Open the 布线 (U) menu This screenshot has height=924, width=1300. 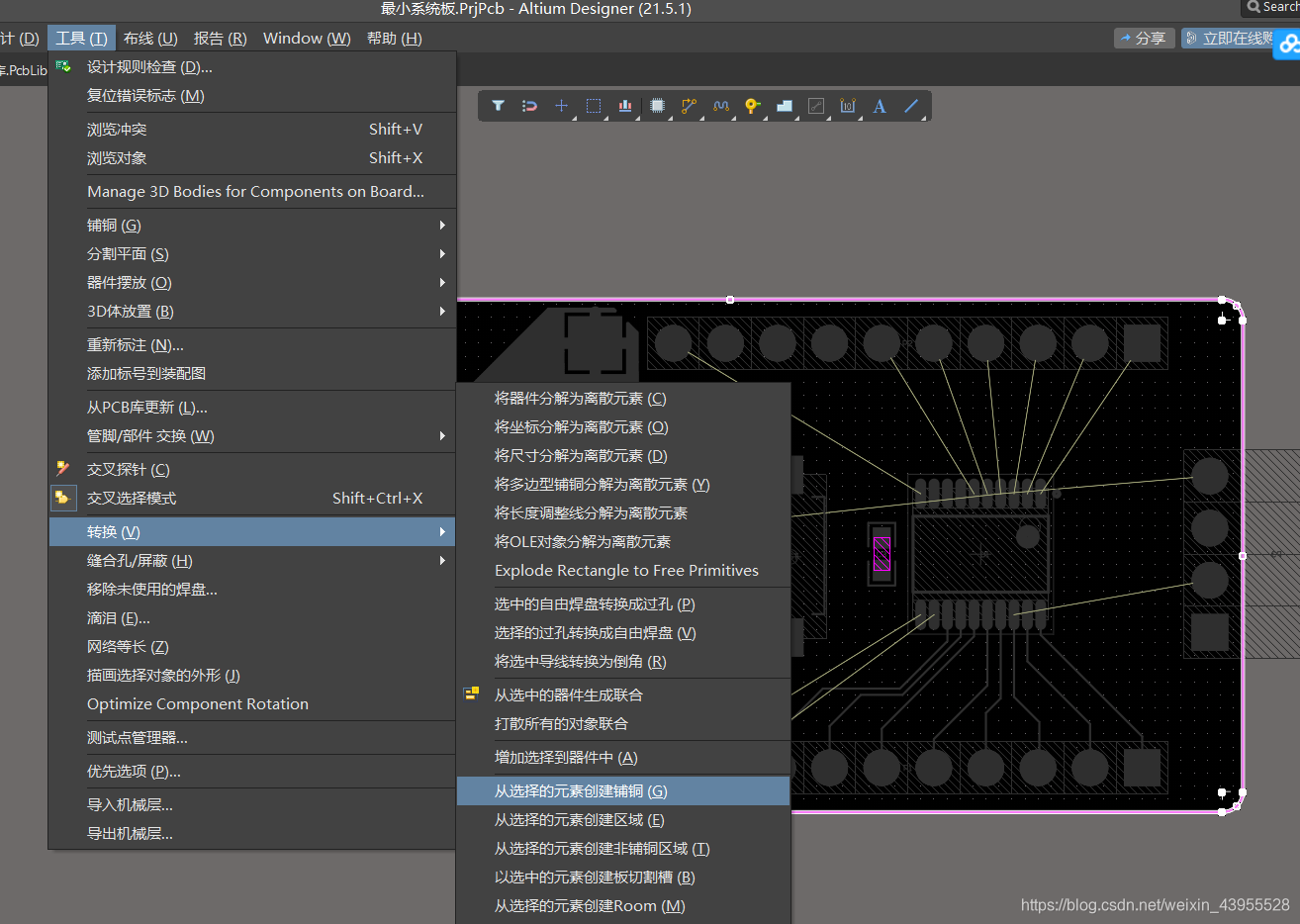[x=150, y=39]
